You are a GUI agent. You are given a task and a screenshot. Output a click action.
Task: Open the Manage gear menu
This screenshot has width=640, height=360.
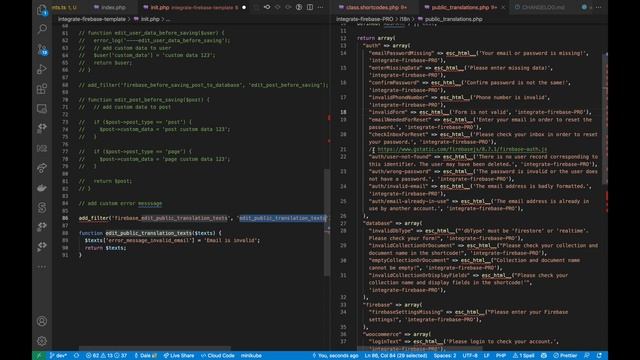42,341
